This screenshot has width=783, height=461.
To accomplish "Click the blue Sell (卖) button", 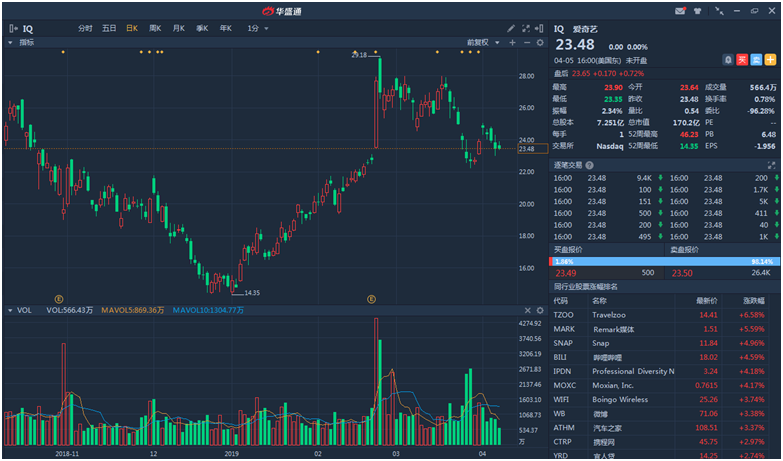I will coord(756,60).
